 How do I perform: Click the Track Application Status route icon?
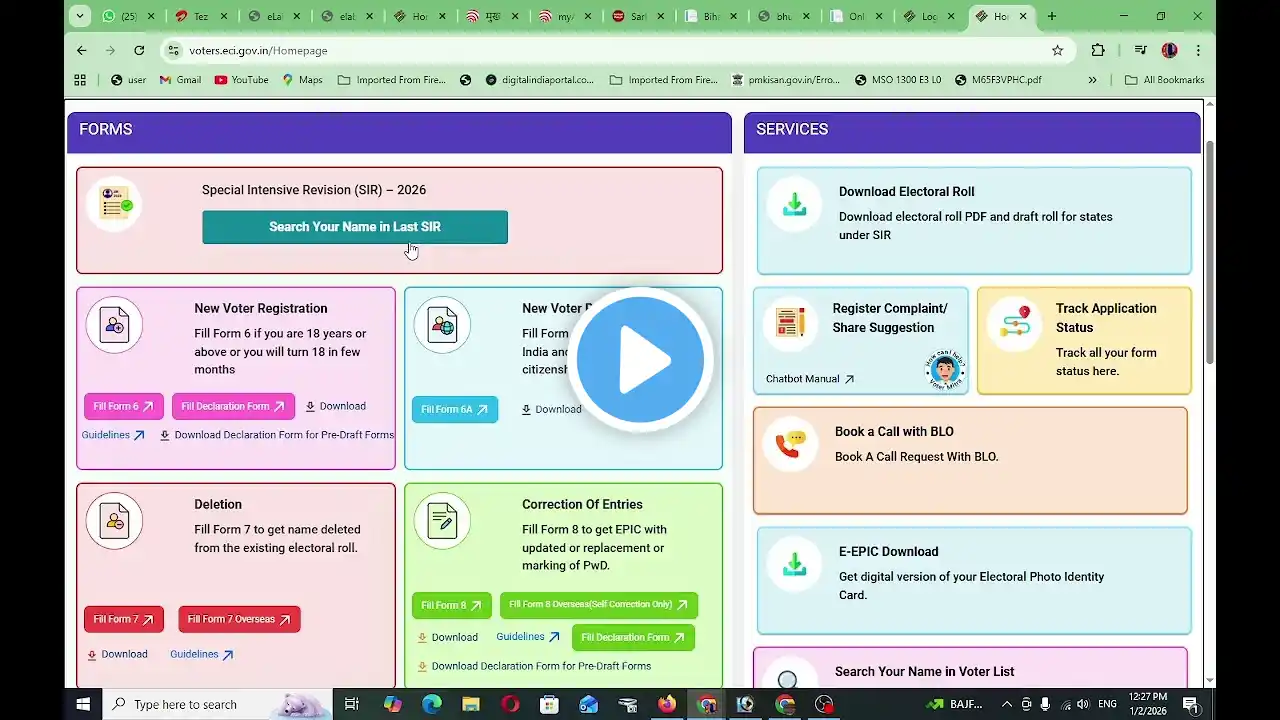click(1014, 324)
